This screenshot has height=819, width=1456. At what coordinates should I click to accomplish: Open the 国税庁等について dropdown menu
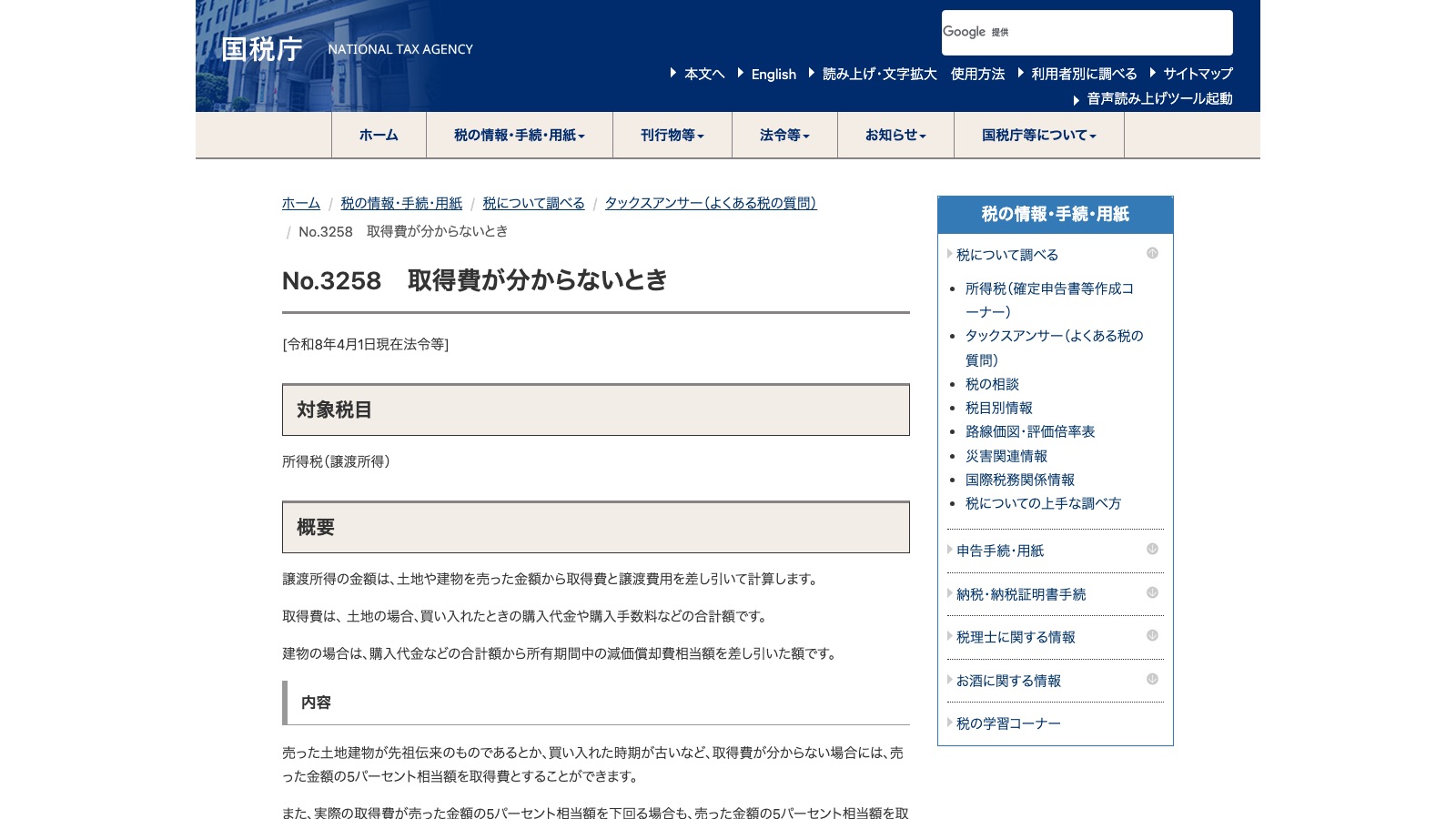[1039, 135]
